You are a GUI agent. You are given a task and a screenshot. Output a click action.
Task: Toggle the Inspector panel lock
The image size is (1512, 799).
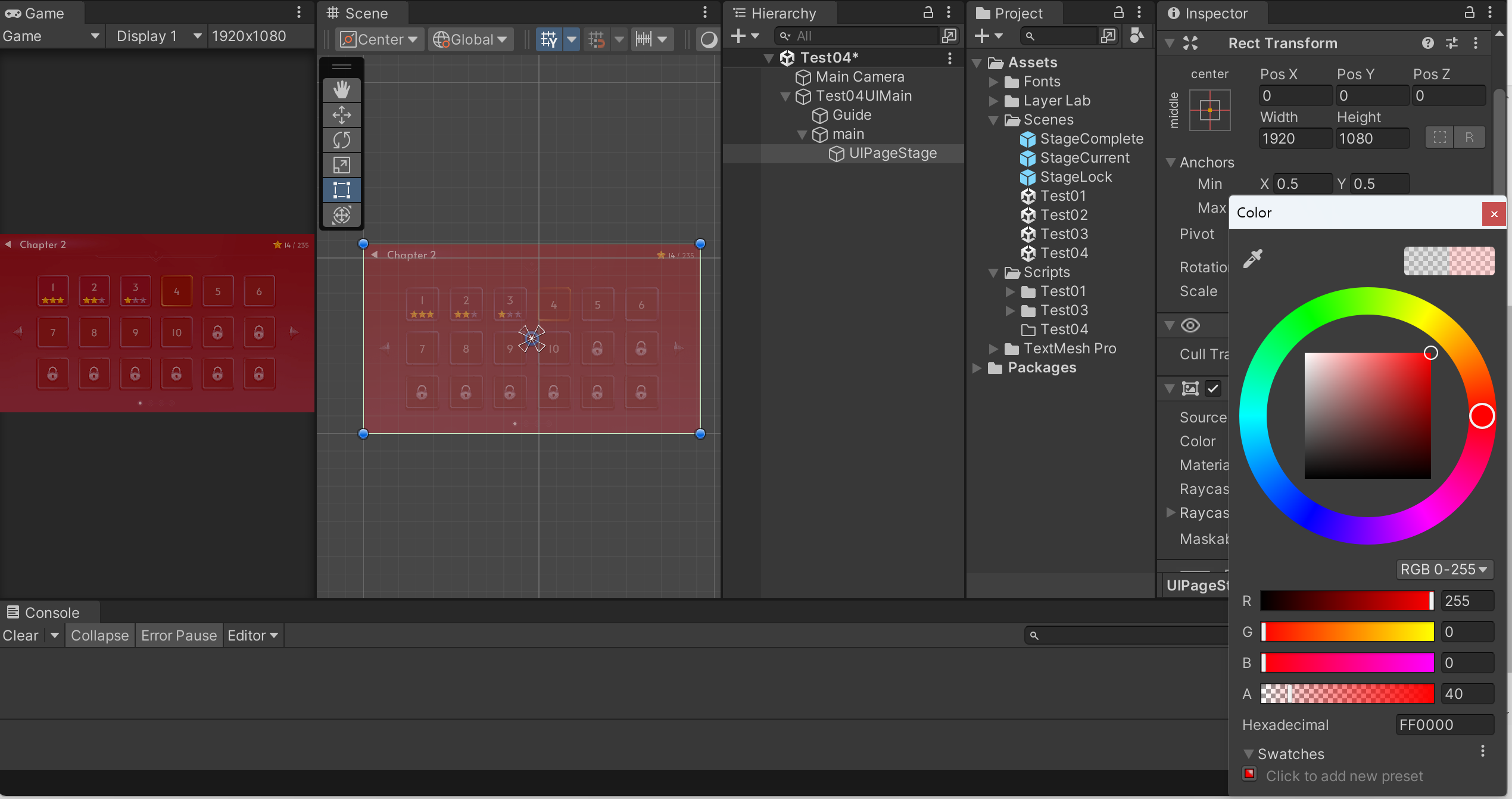(x=1469, y=13)
